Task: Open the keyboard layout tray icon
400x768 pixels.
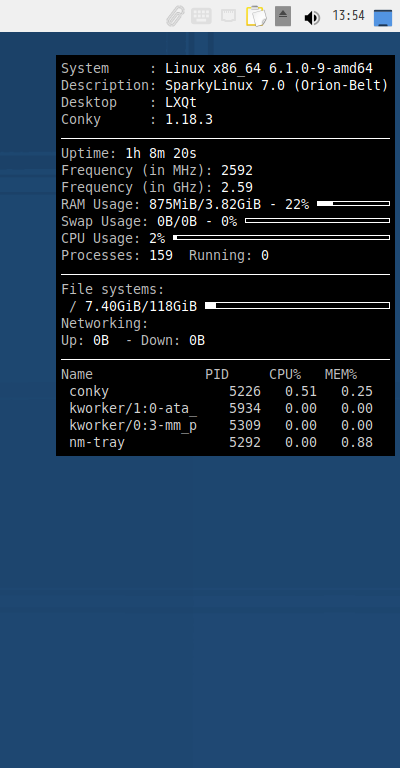Action: coord(201,16)
